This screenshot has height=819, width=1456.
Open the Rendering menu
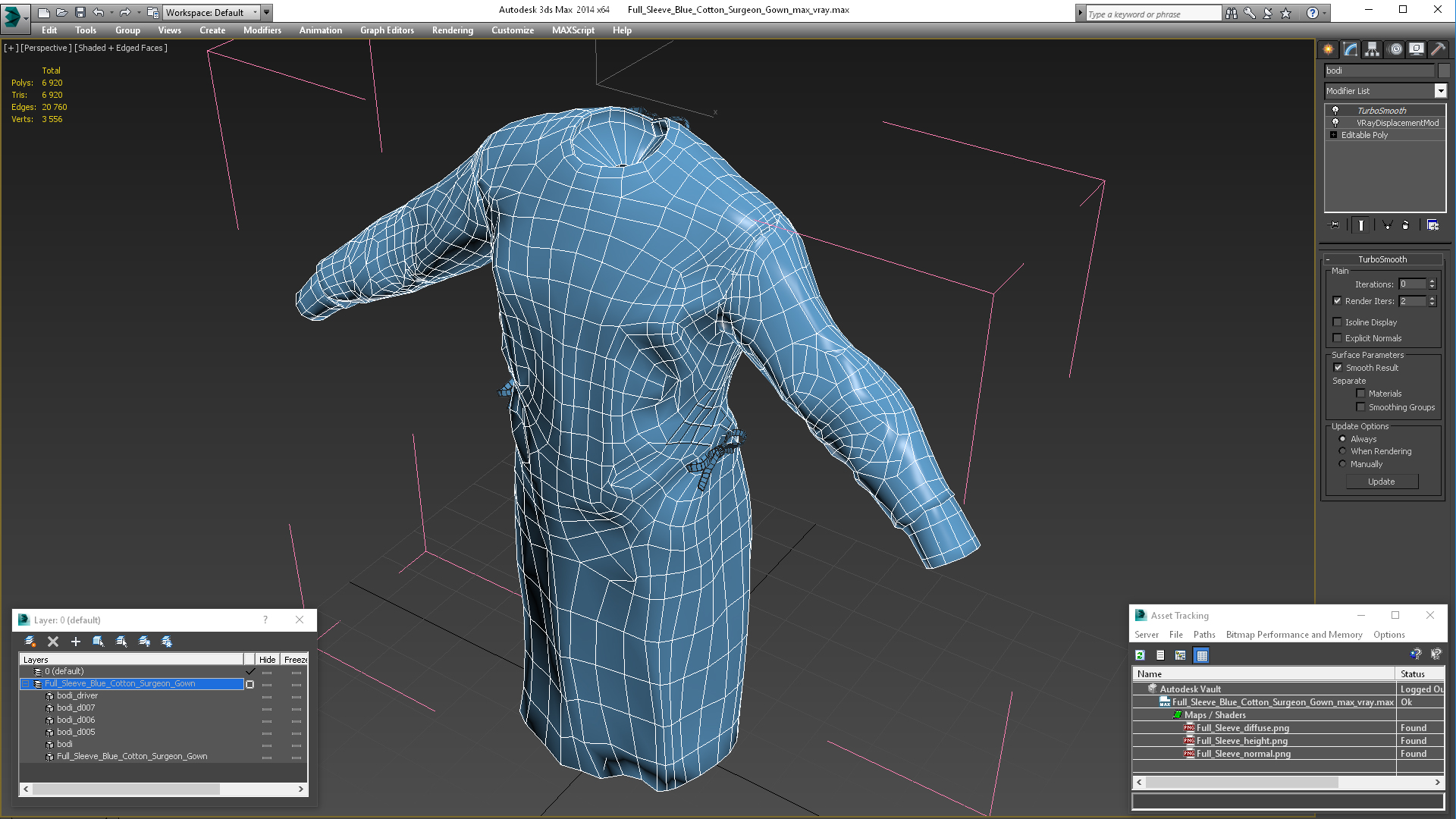(x=452, y=30)
